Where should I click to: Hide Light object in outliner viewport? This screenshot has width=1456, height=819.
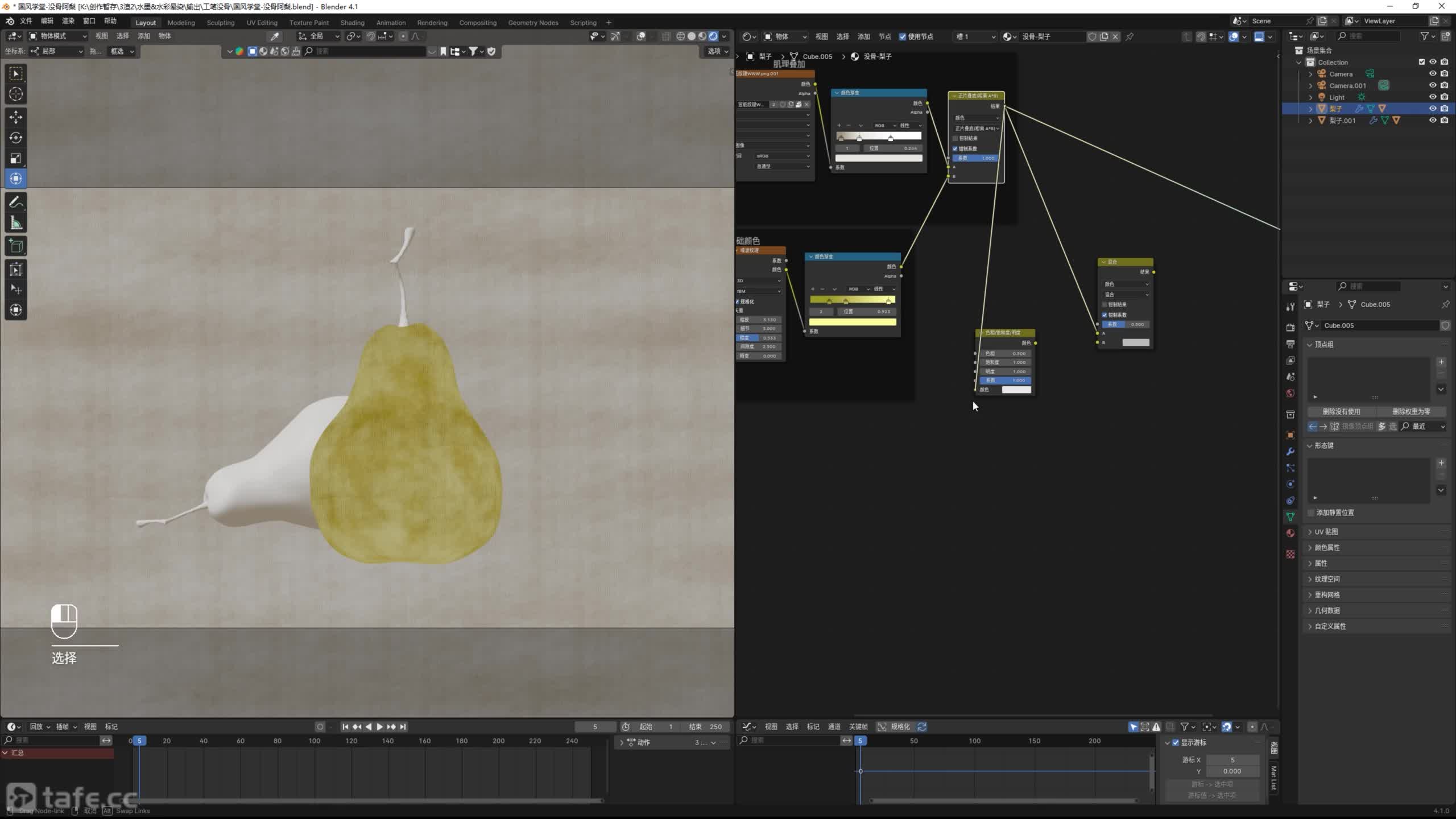tap(1432, 97)
